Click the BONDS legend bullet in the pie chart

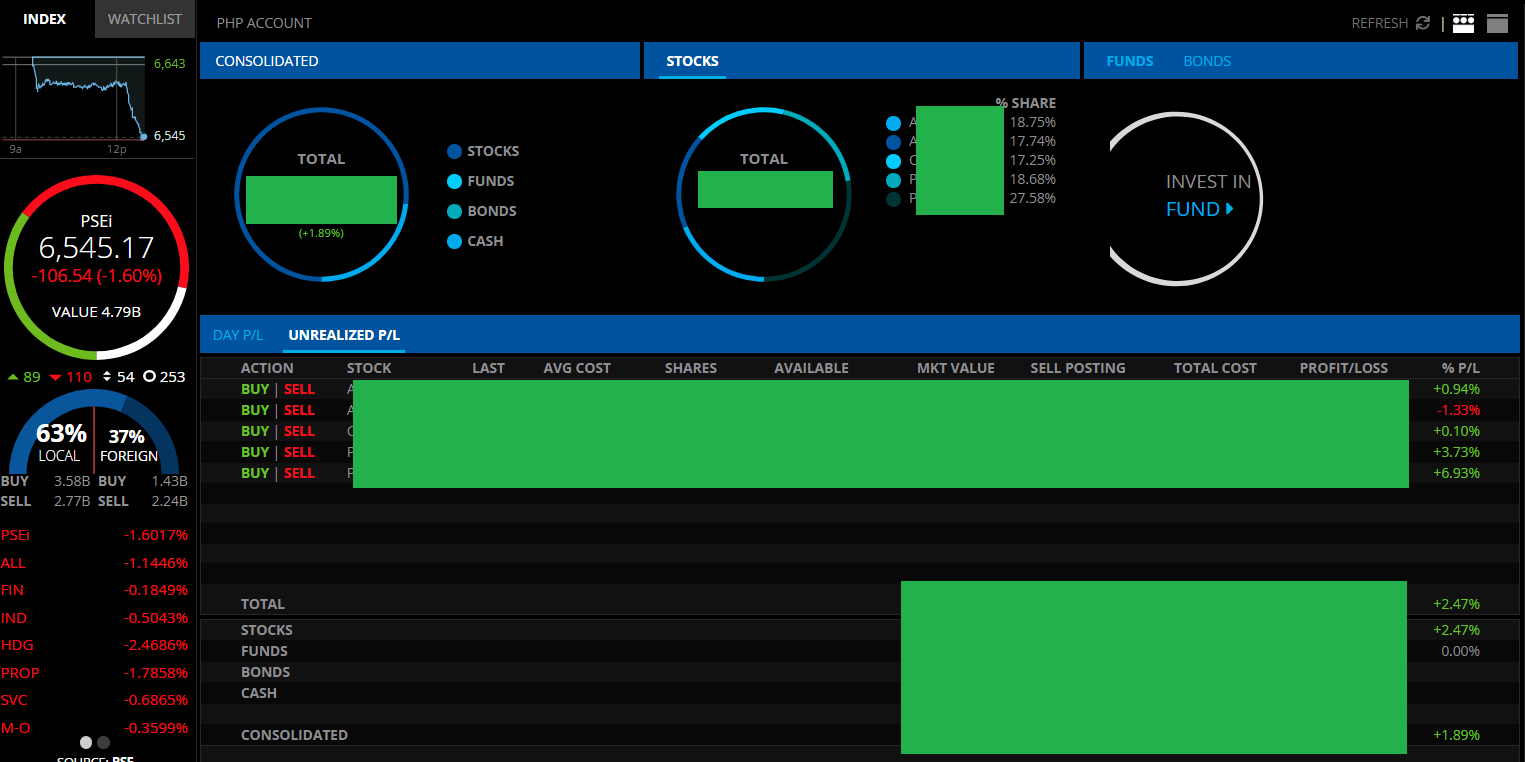pos(452,211)
